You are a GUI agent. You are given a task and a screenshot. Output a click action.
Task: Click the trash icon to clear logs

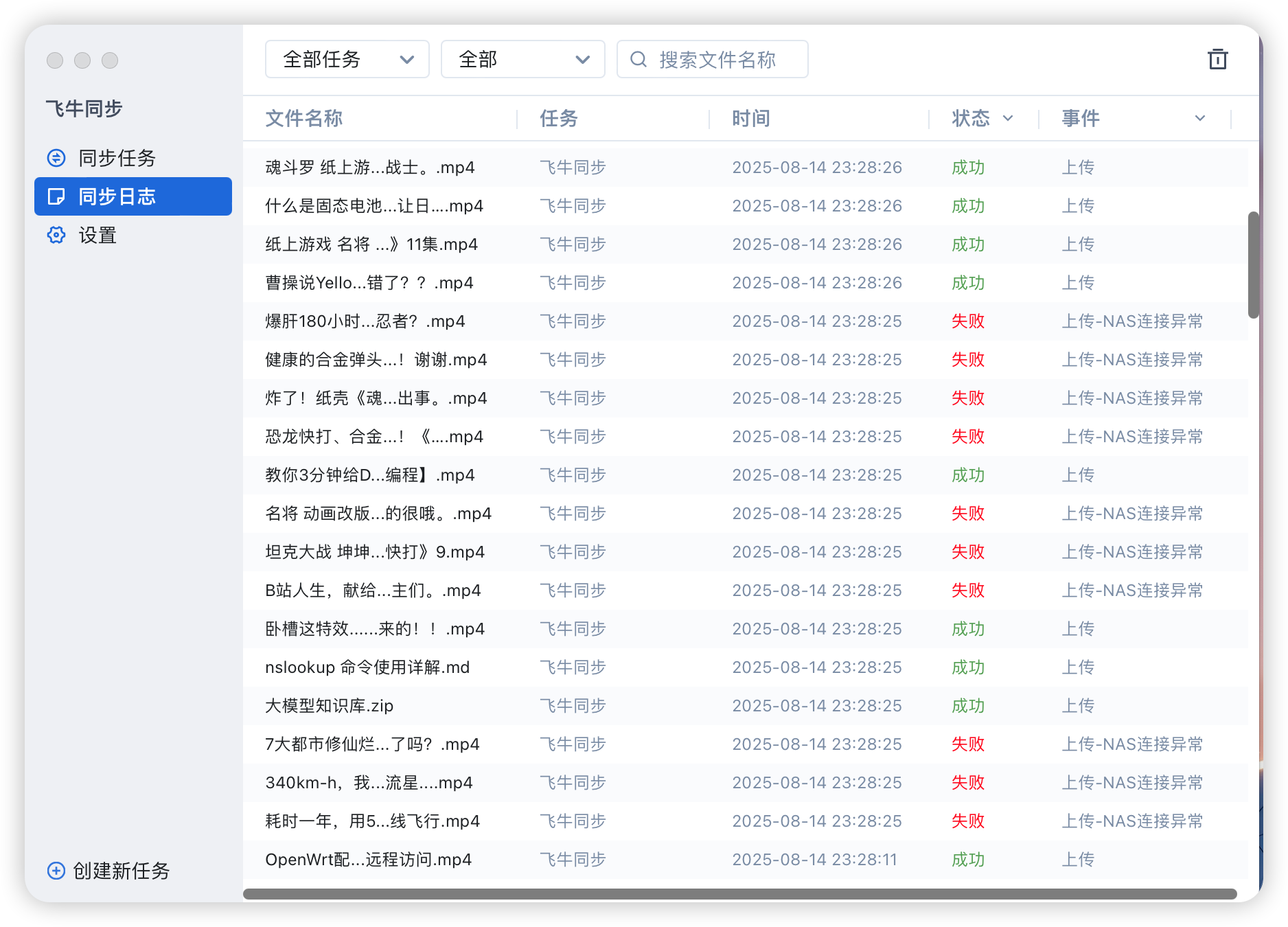click(1217, 59)
